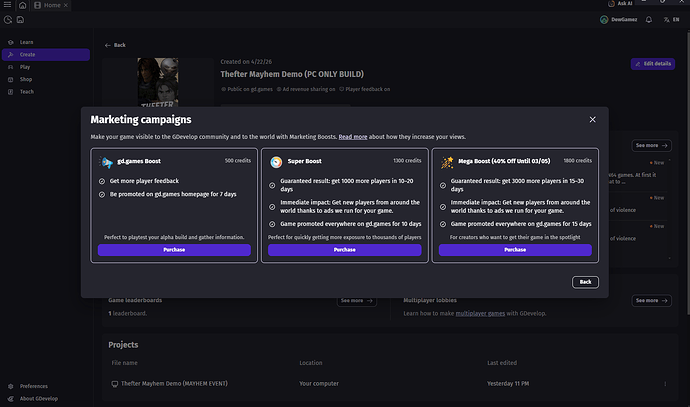Image resolution: width=690 pixels, height=407 pixels.
Task: Click the '1800 credits' price label
Action: tap(577, 161)
